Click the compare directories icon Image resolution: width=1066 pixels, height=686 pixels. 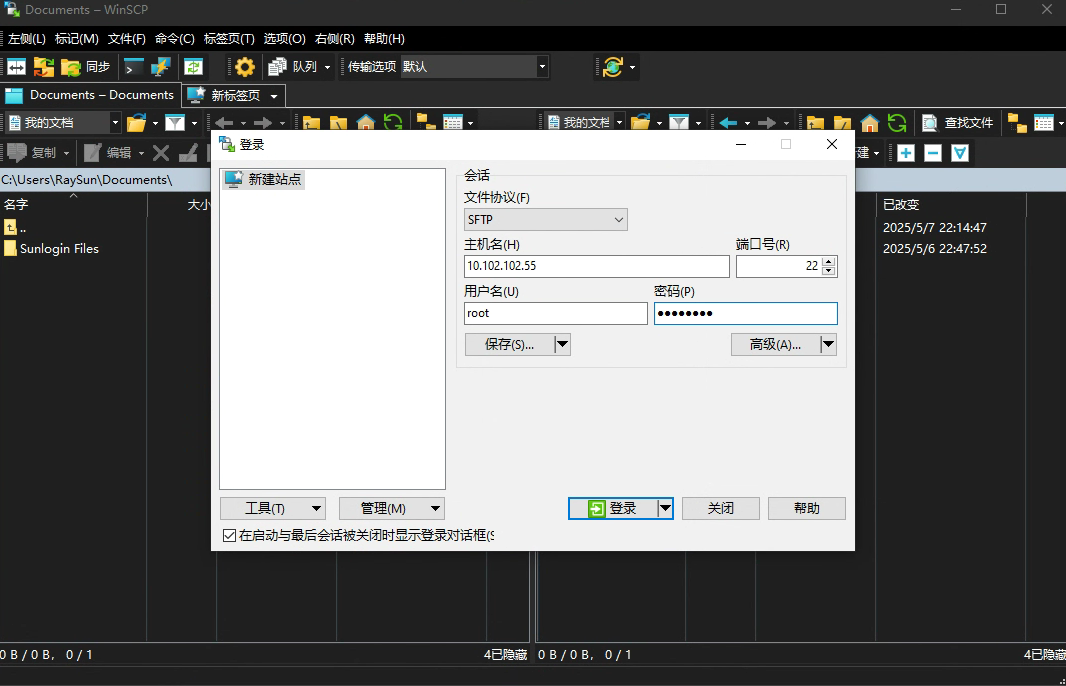tap(44, 67)
